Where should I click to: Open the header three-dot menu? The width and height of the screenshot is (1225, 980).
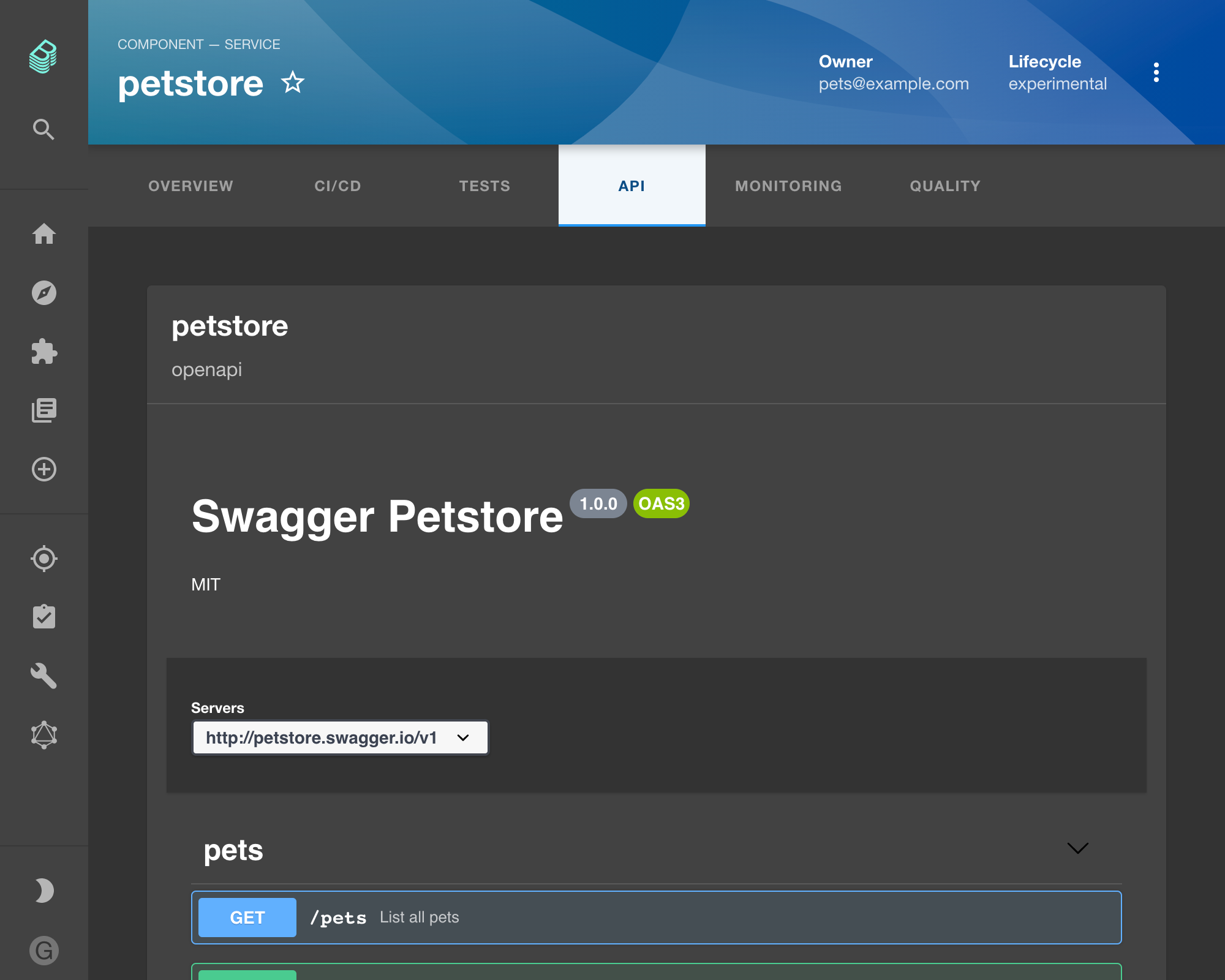pos(1156,72)
